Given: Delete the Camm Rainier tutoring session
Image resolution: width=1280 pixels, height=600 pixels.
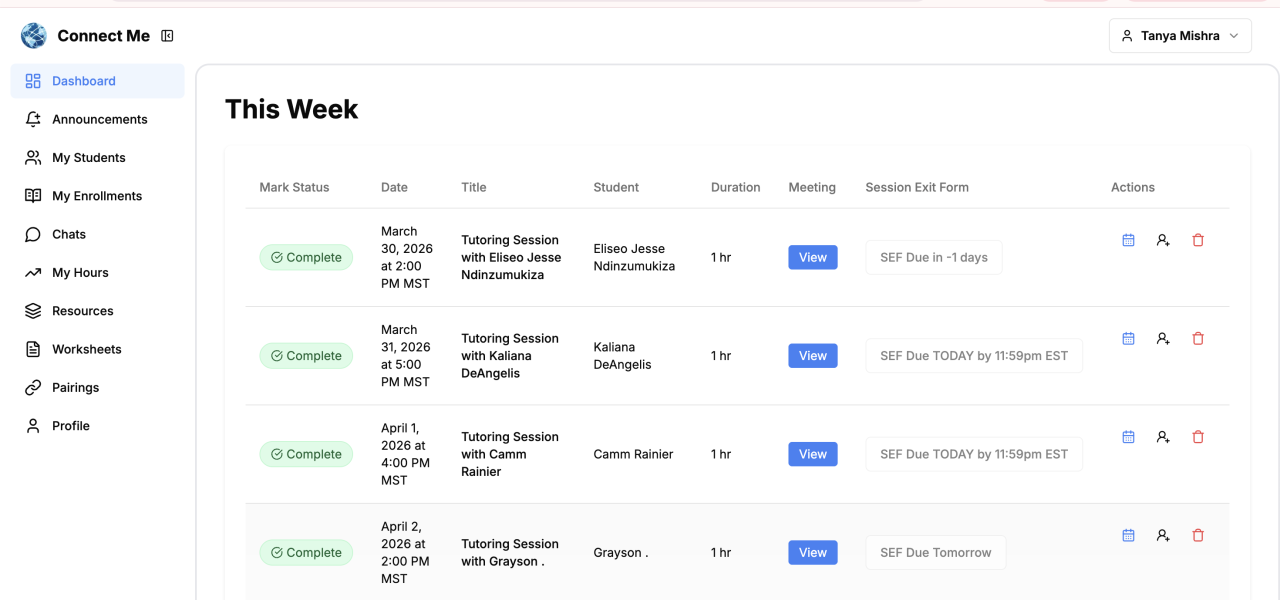Looking at the screenshot, I should 1198,437.
